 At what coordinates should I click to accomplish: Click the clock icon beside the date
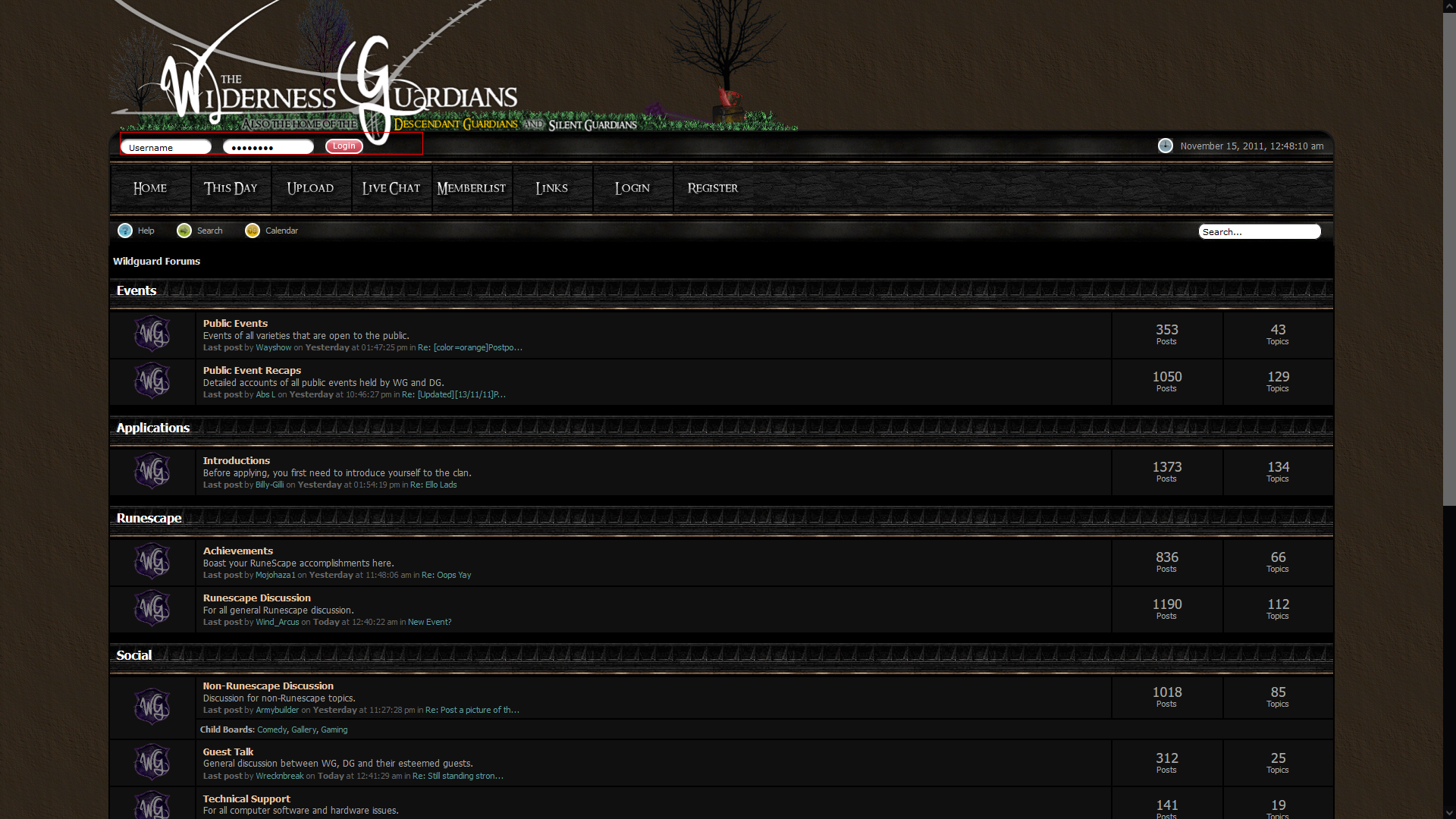click(x=1166, y=146)
